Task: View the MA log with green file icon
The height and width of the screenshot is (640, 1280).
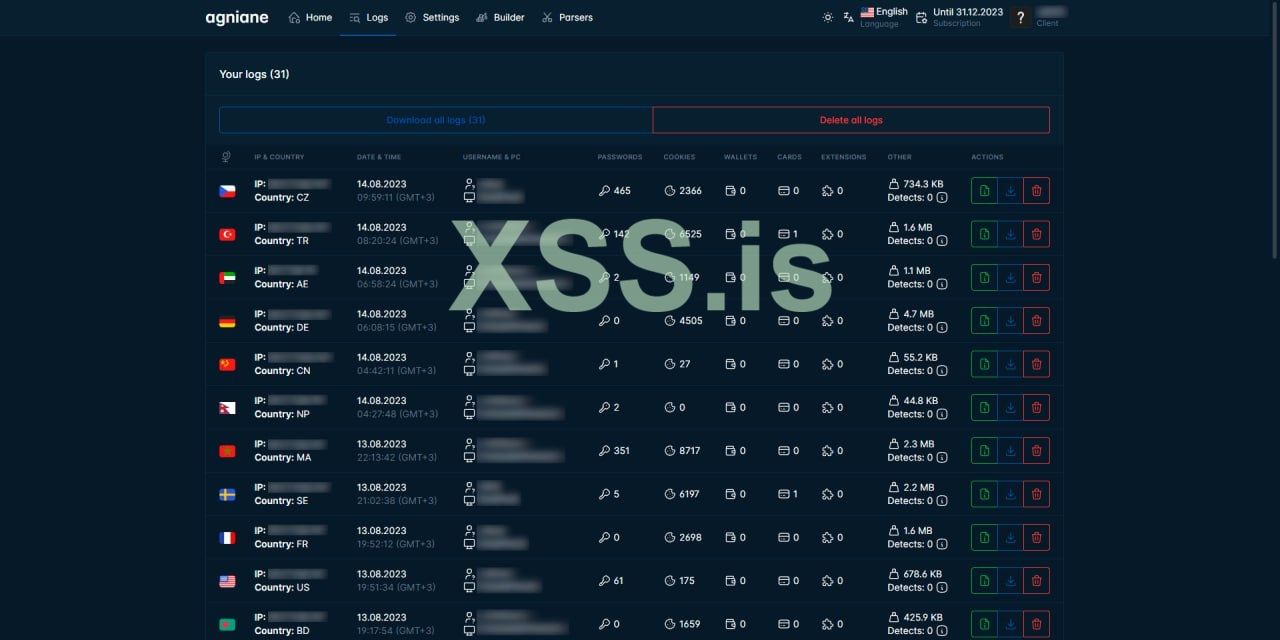Action: [984, 451]
